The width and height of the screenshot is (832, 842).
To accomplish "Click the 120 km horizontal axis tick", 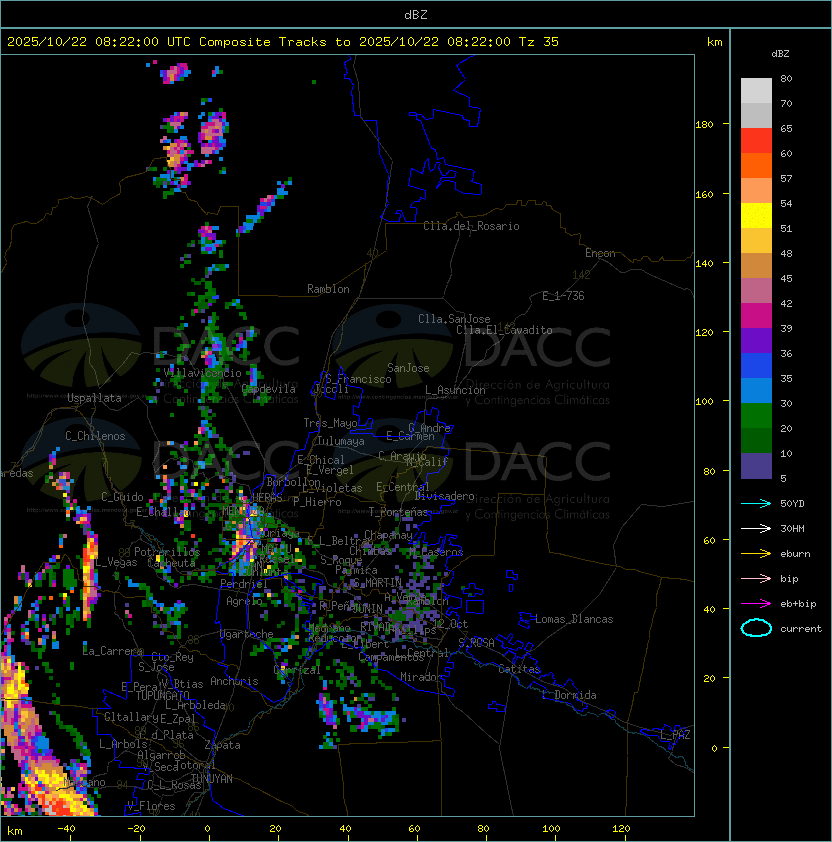I will [620, 829].
